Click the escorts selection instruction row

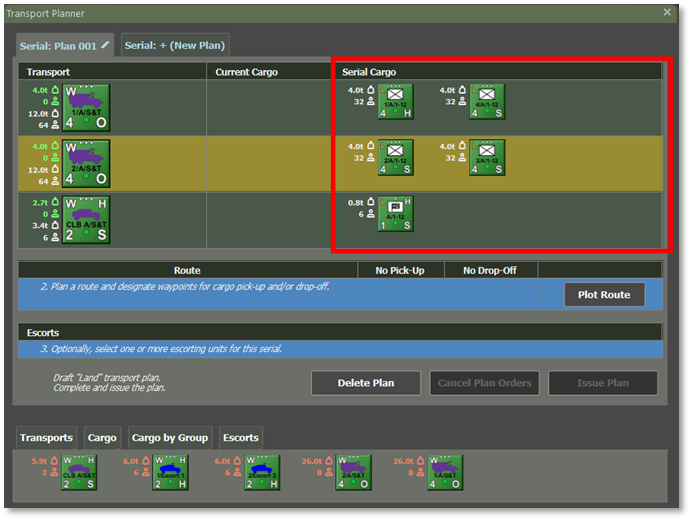tap(340, 349)
